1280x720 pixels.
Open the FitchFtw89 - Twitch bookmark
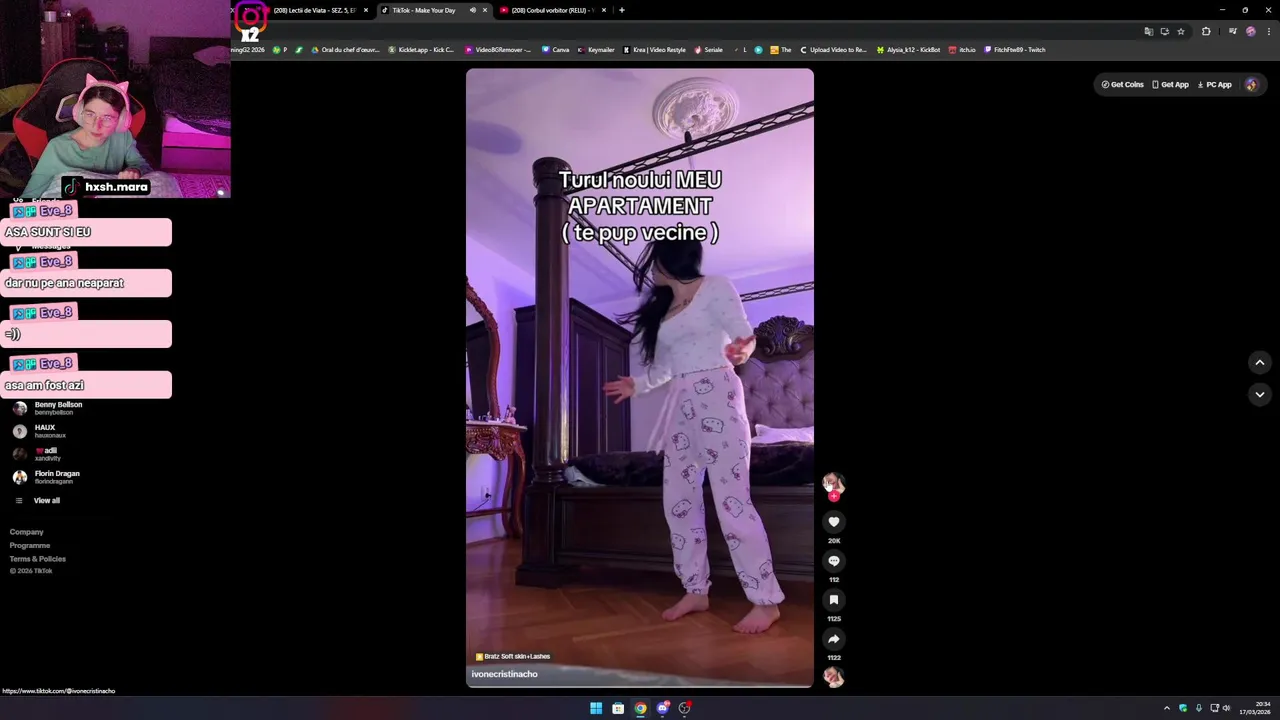(x=1014, y=50)
